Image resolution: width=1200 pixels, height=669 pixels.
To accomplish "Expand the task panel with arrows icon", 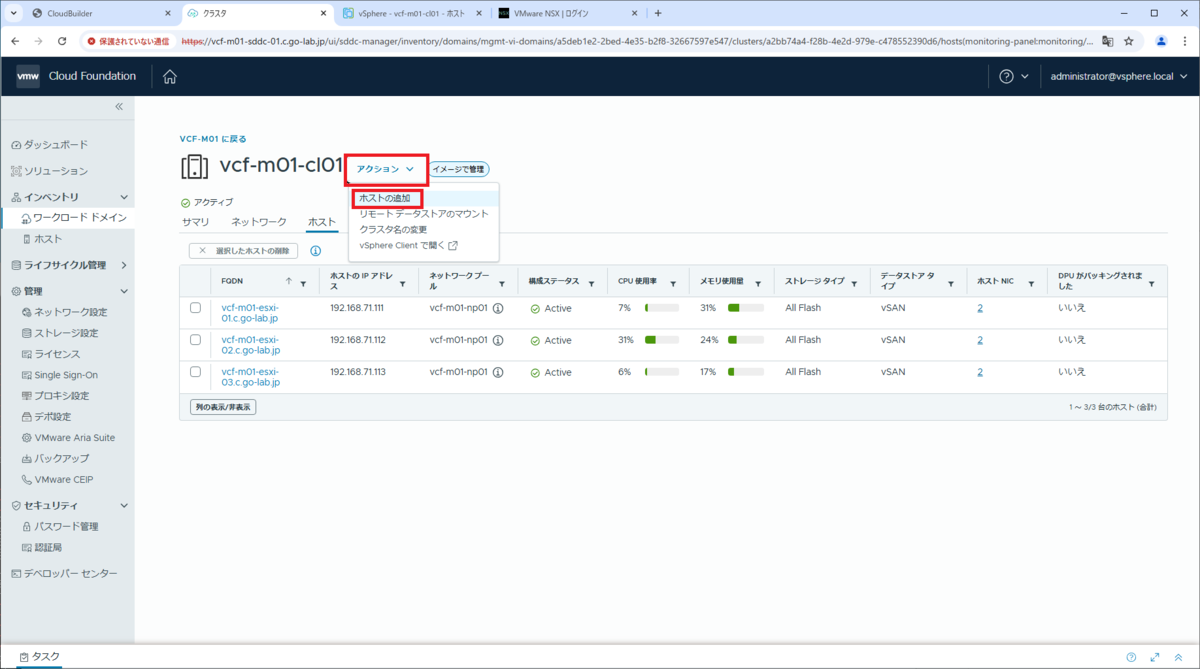I will [1154, 657].
